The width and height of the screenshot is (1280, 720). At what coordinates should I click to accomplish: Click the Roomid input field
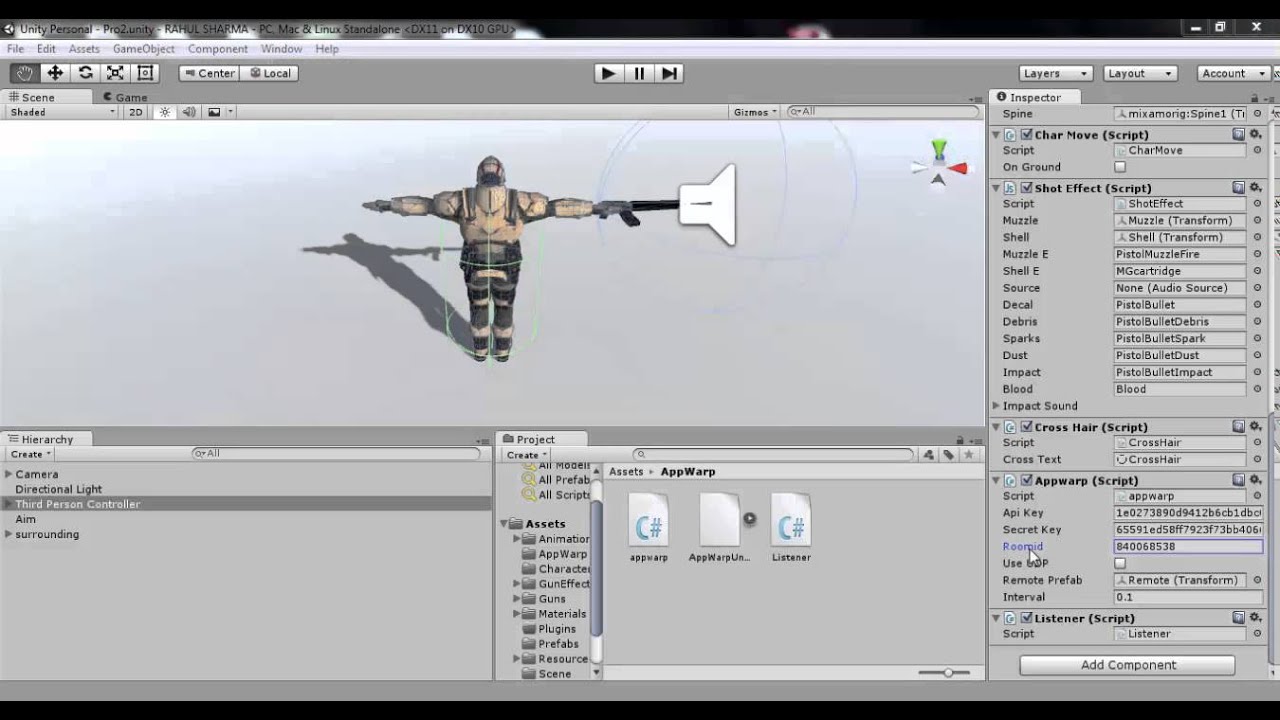[1188, 546]
